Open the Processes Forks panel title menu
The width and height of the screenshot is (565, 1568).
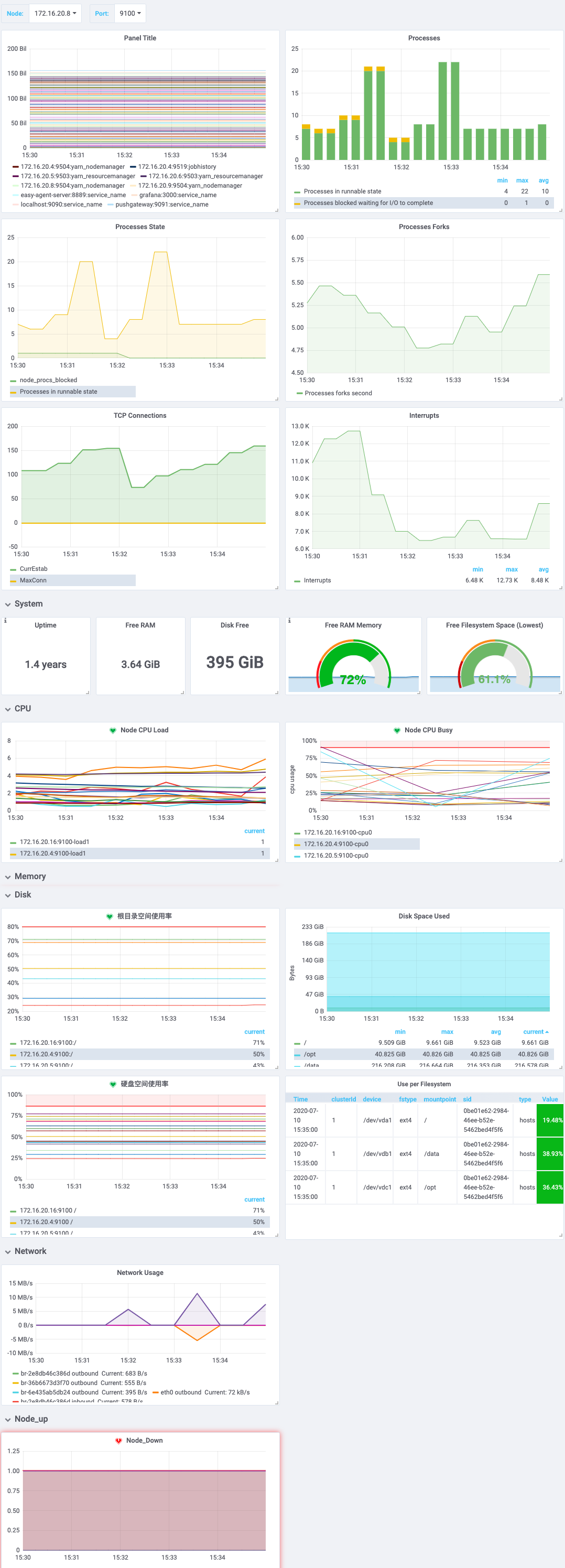(423, 227)
